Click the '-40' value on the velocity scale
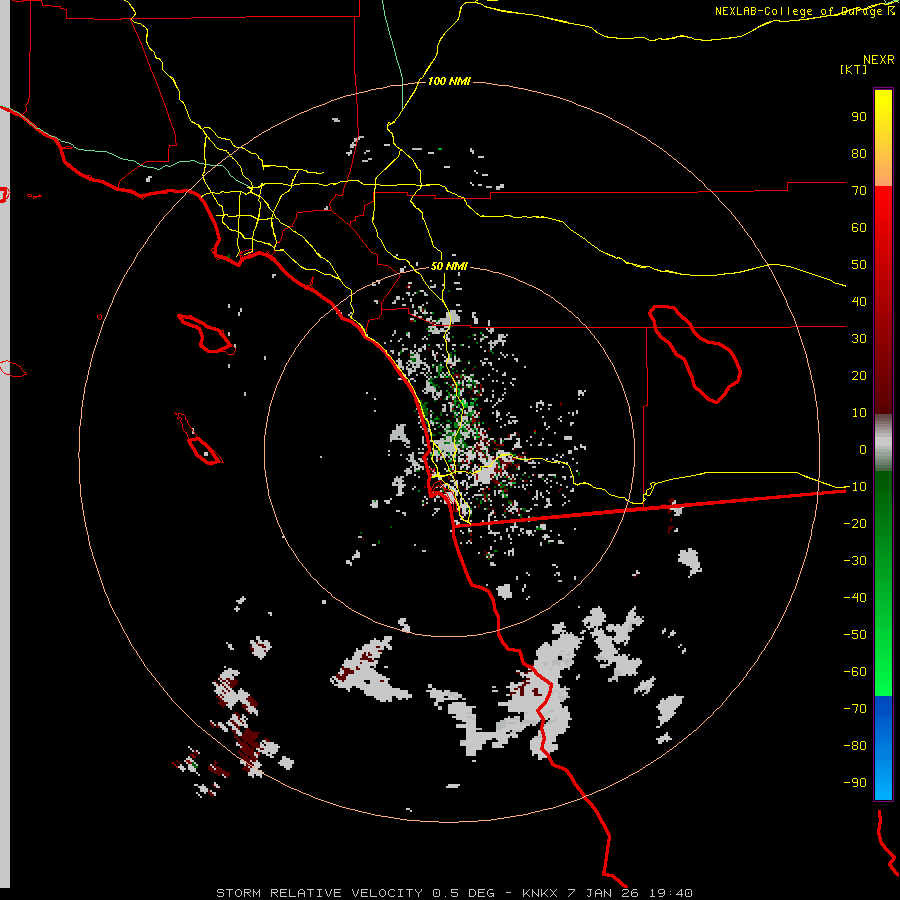The width and height of the screenshot is (900, 900). 855,598
